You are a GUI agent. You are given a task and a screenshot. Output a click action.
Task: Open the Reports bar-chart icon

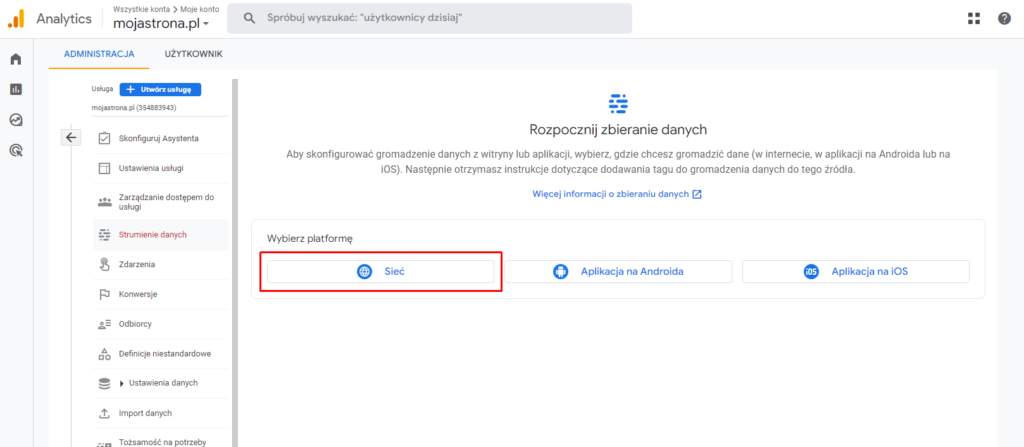[x=16, y=90]
